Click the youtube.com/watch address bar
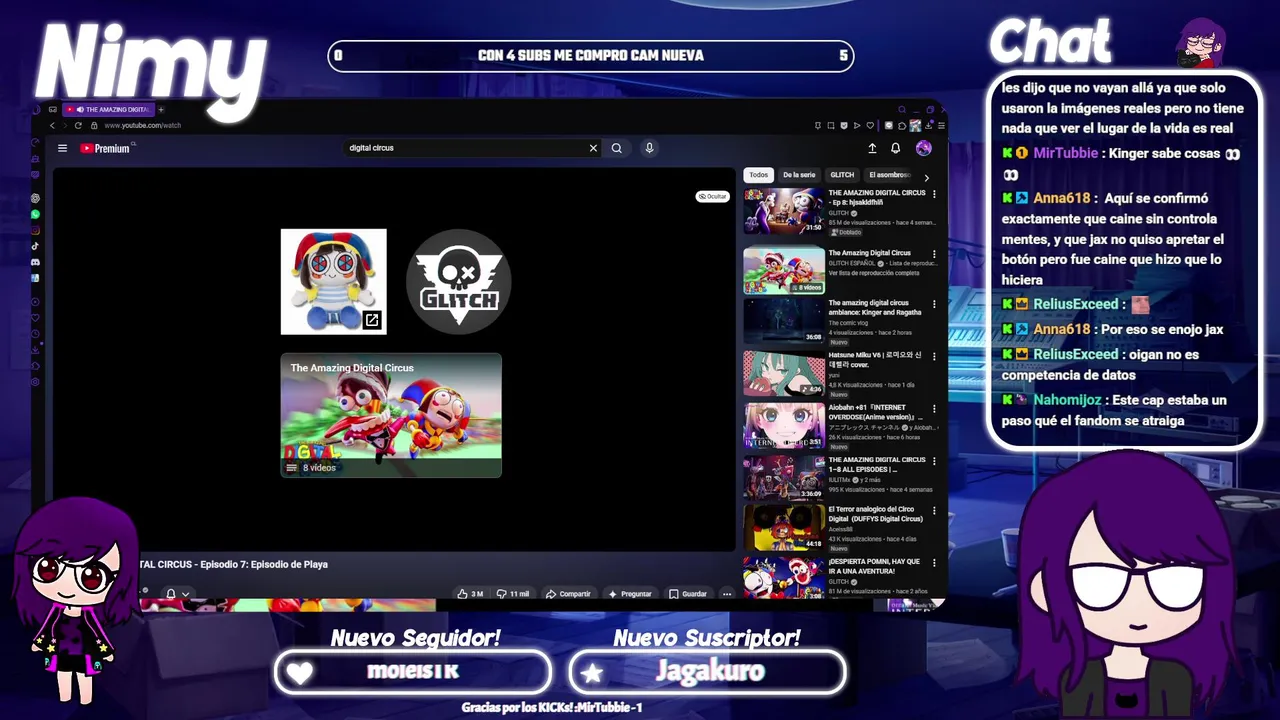This screenshot has width=1280, height=720. (x=142, y=126)
